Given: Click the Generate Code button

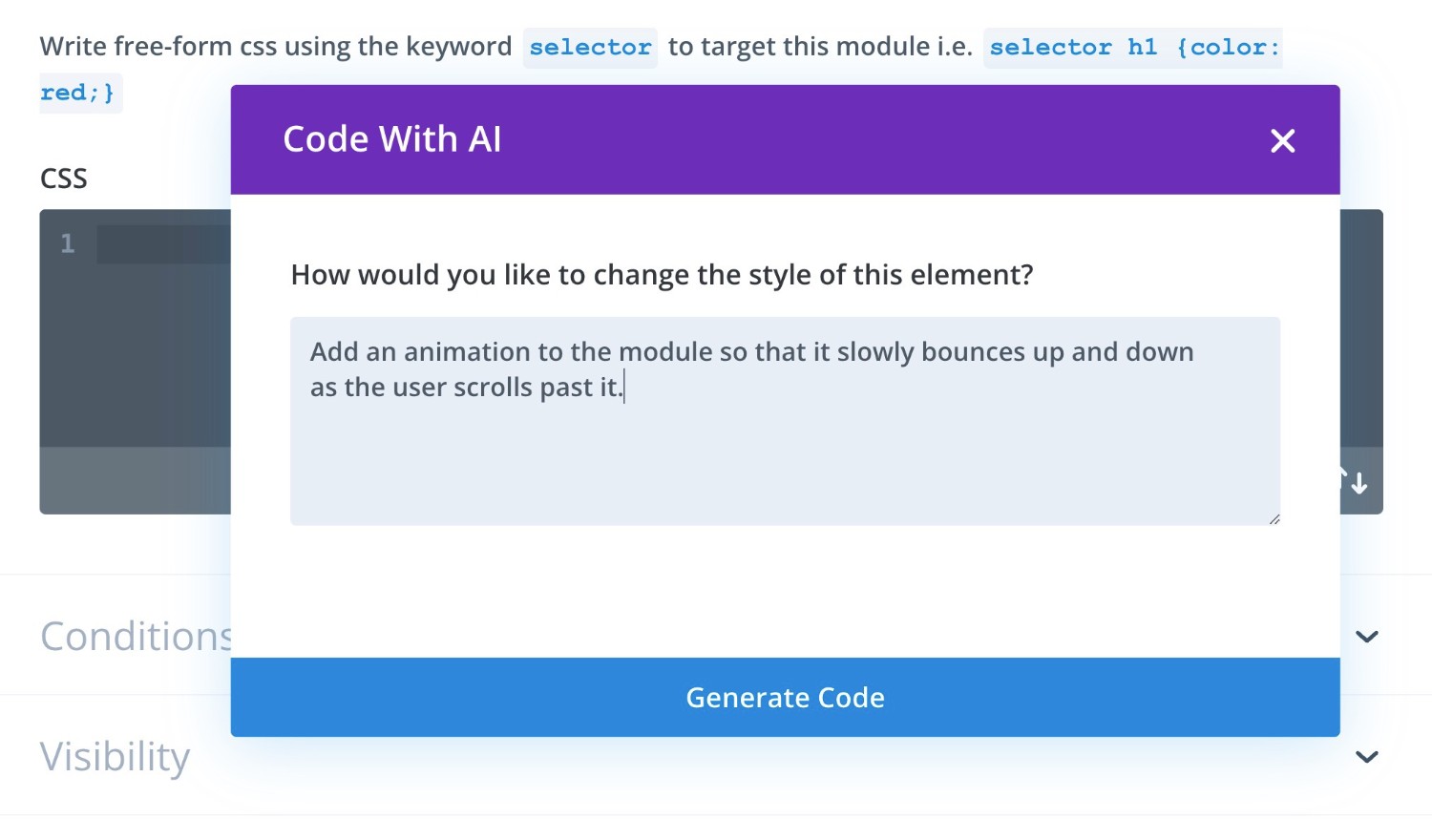Looking at the screenshot, I should tap(785, 698).
